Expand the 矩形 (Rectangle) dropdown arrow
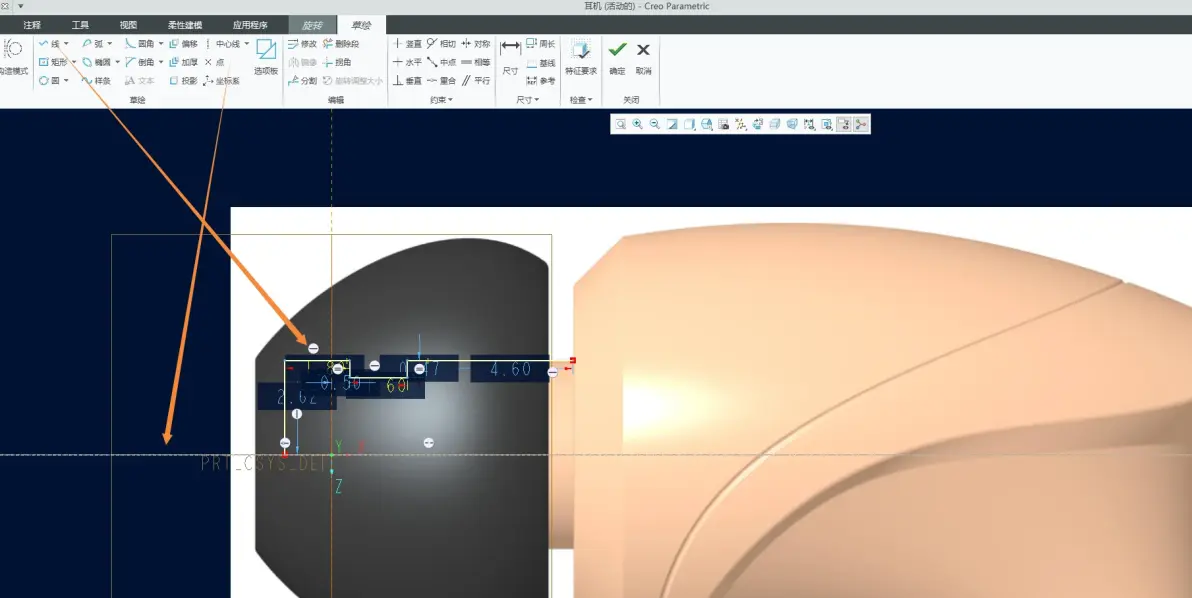1192x598 pixels. 74,62
